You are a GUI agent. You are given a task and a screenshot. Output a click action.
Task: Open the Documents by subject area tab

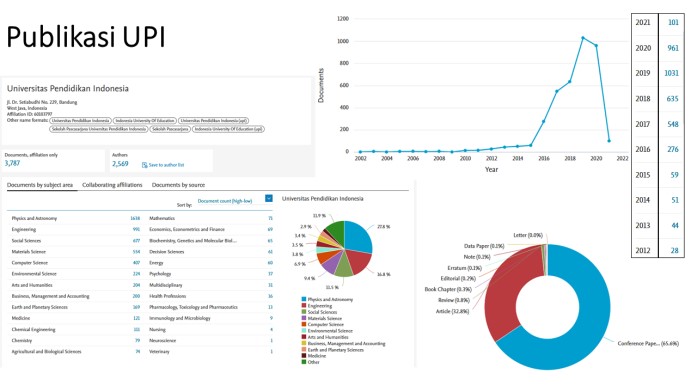point(40,185)
